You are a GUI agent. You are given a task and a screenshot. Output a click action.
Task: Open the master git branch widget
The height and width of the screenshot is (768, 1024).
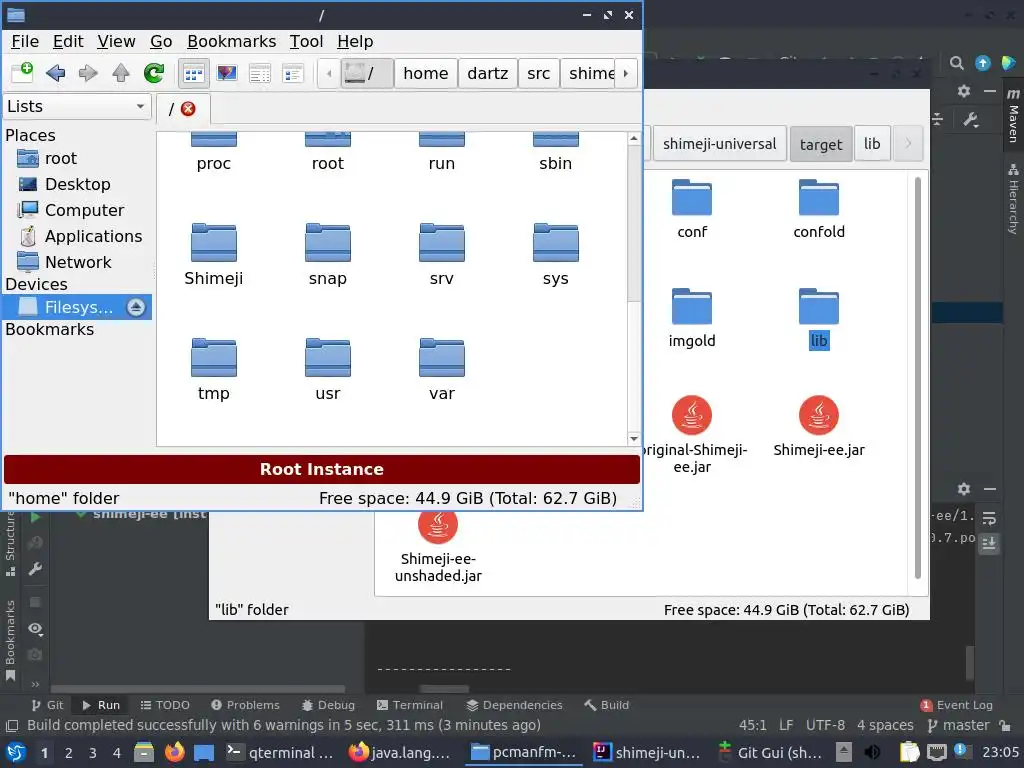(x=958, y=726)
